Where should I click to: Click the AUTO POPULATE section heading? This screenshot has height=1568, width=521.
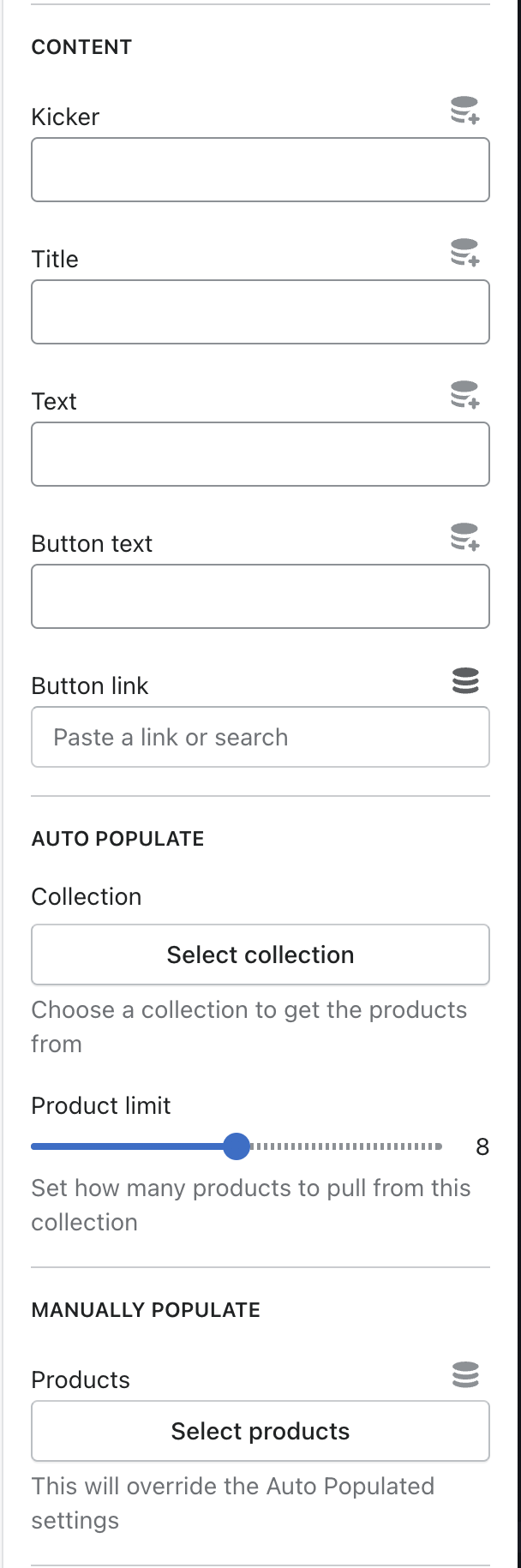[117, 839]
